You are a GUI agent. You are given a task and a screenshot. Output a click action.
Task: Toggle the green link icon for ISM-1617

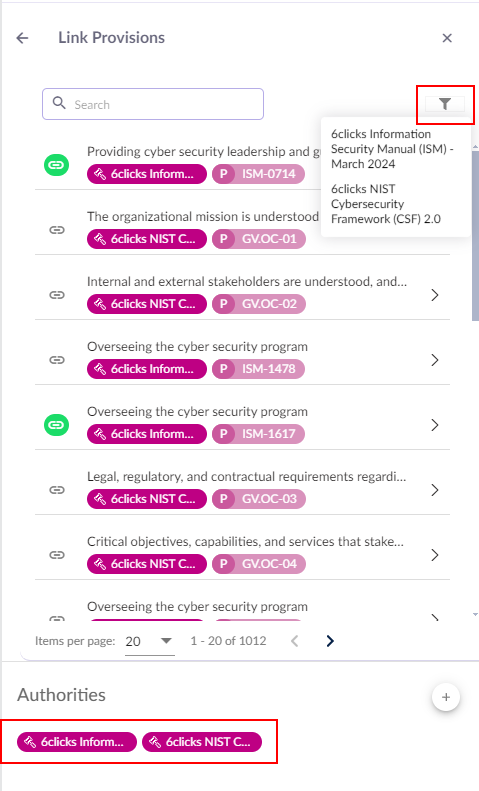tap(56, 425)
